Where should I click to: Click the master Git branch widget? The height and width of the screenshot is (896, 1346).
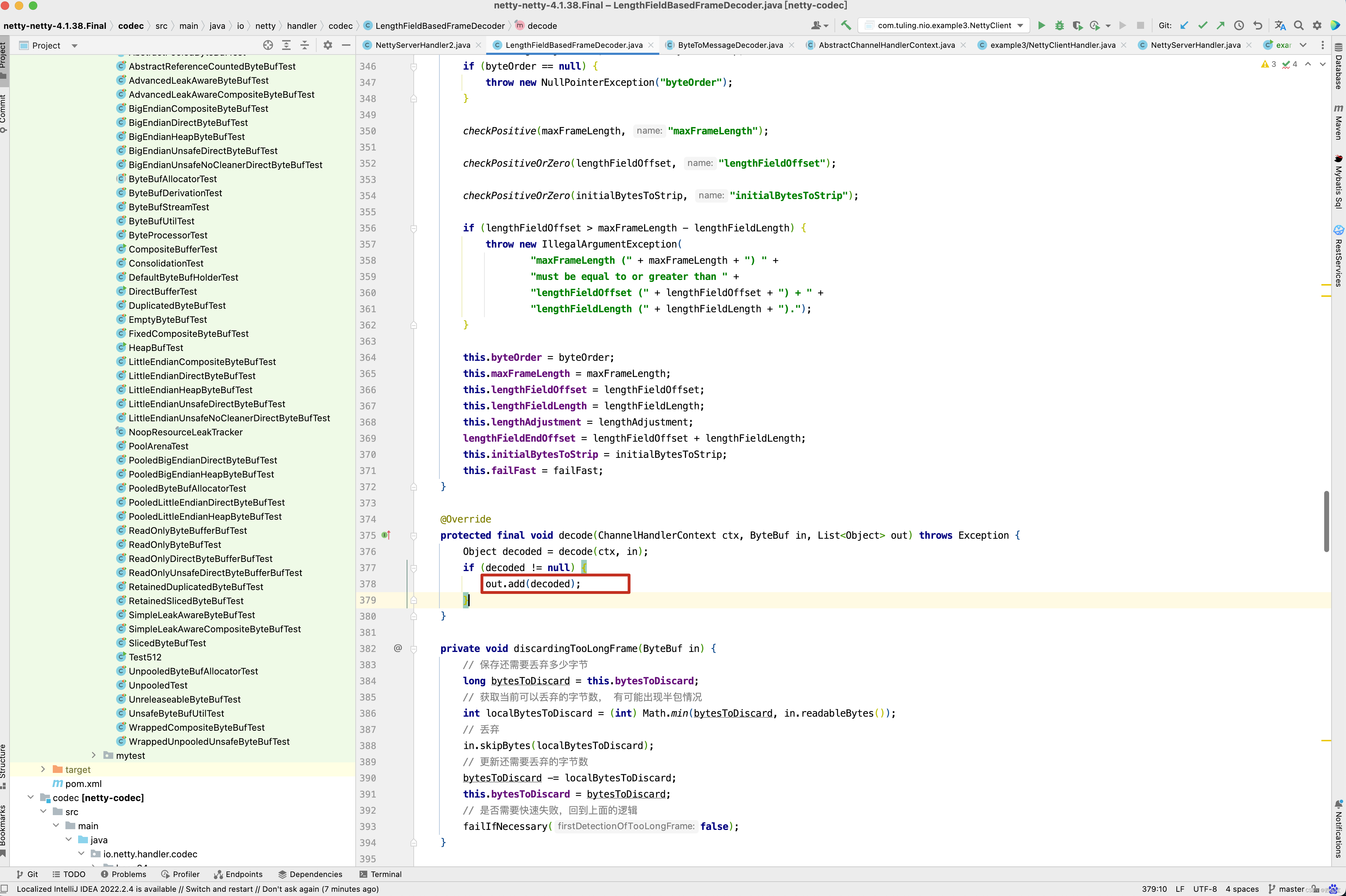point(1290,889)
